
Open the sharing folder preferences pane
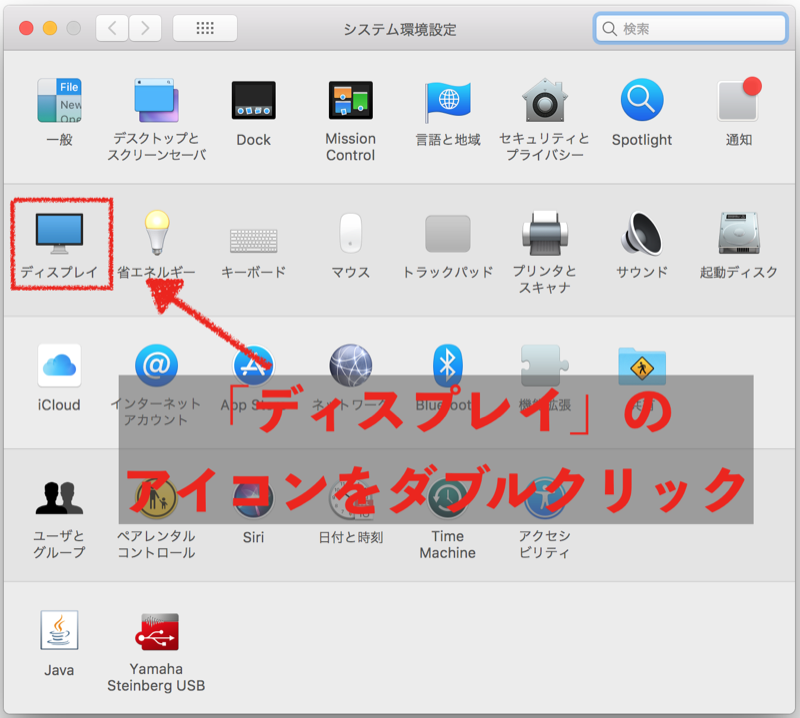642,366
